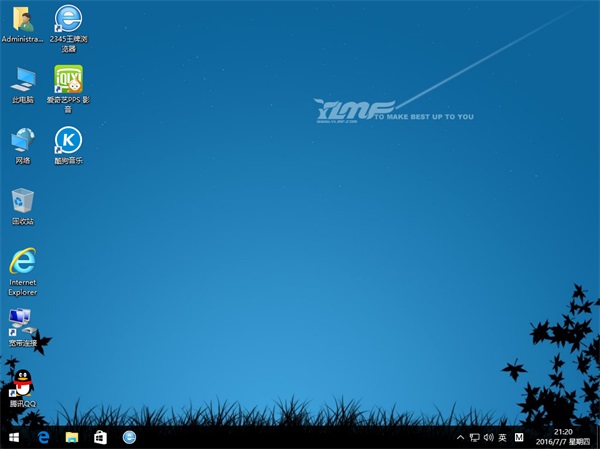This screenshot has height=449, width=600.
Task: Open the taskbar clock and date
Action: coord(565,438)
